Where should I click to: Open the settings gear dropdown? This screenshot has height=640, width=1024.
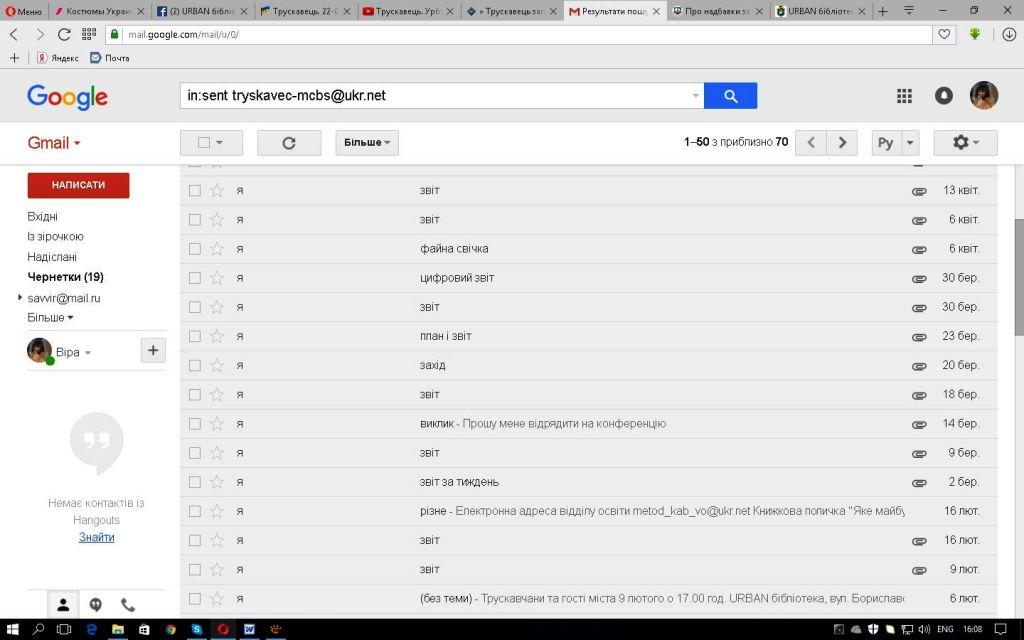coord(965,143)
